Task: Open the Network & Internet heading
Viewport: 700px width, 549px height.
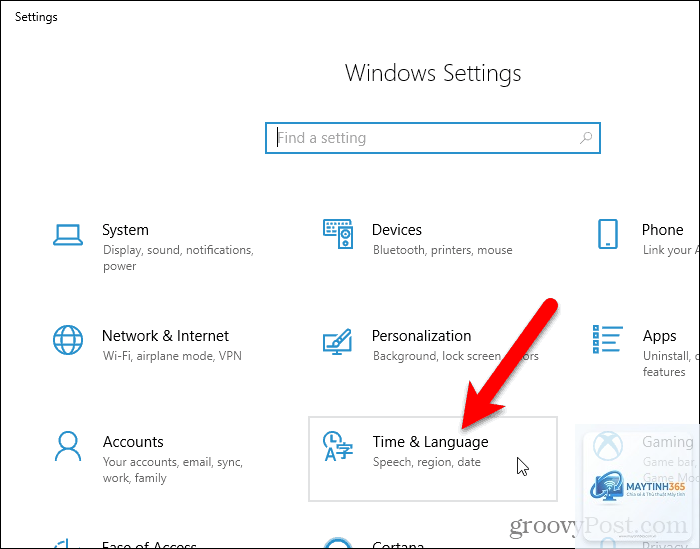Action: [x=165, y=336]
